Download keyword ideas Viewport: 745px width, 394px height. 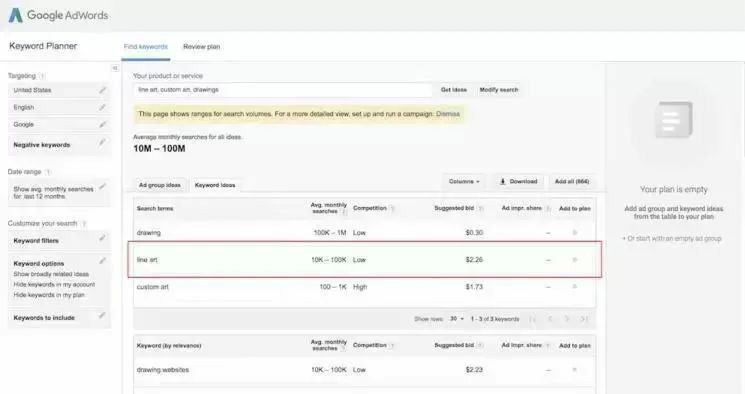(518, 182)
